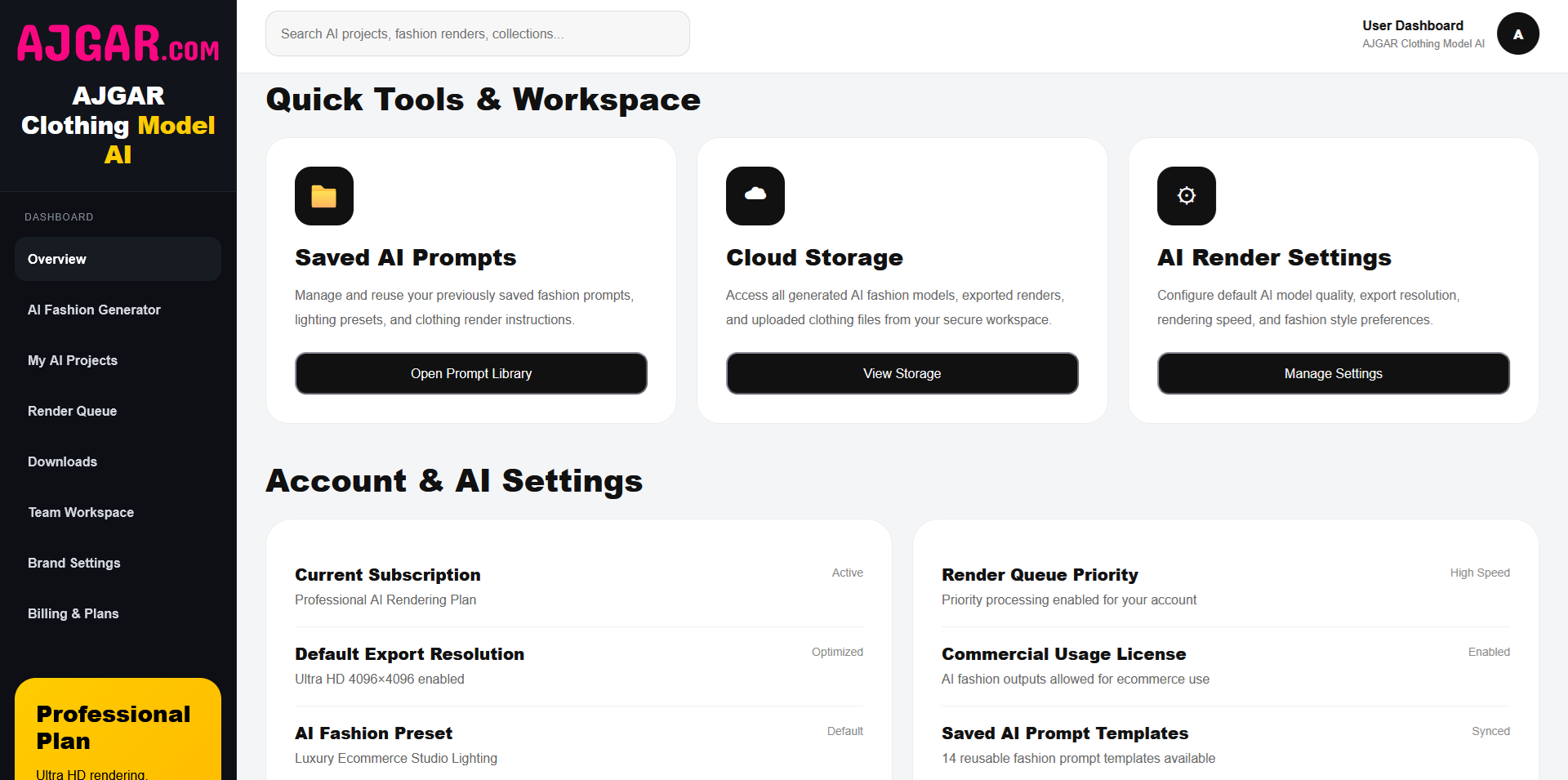1568x780 pixels.
Task: Click the Current Subscription row
Action: tap(579, 587)
